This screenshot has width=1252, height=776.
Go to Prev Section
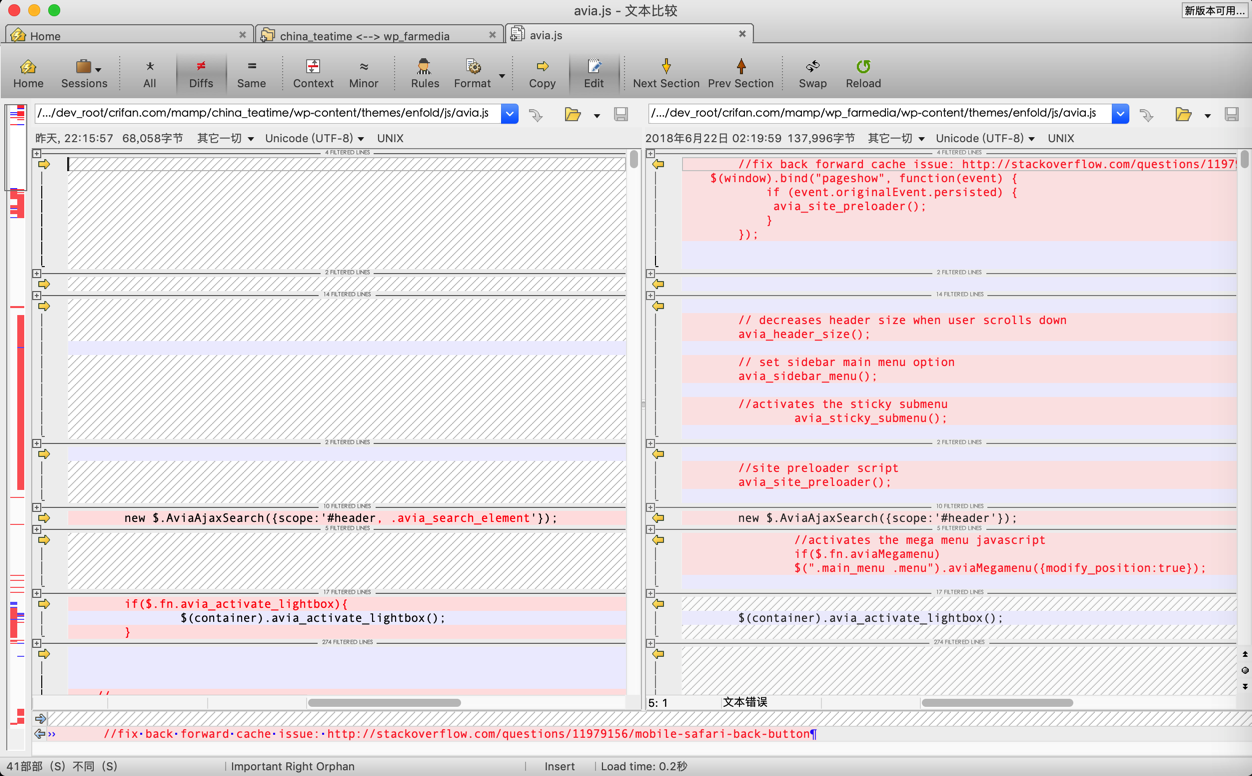coord(740,72)
